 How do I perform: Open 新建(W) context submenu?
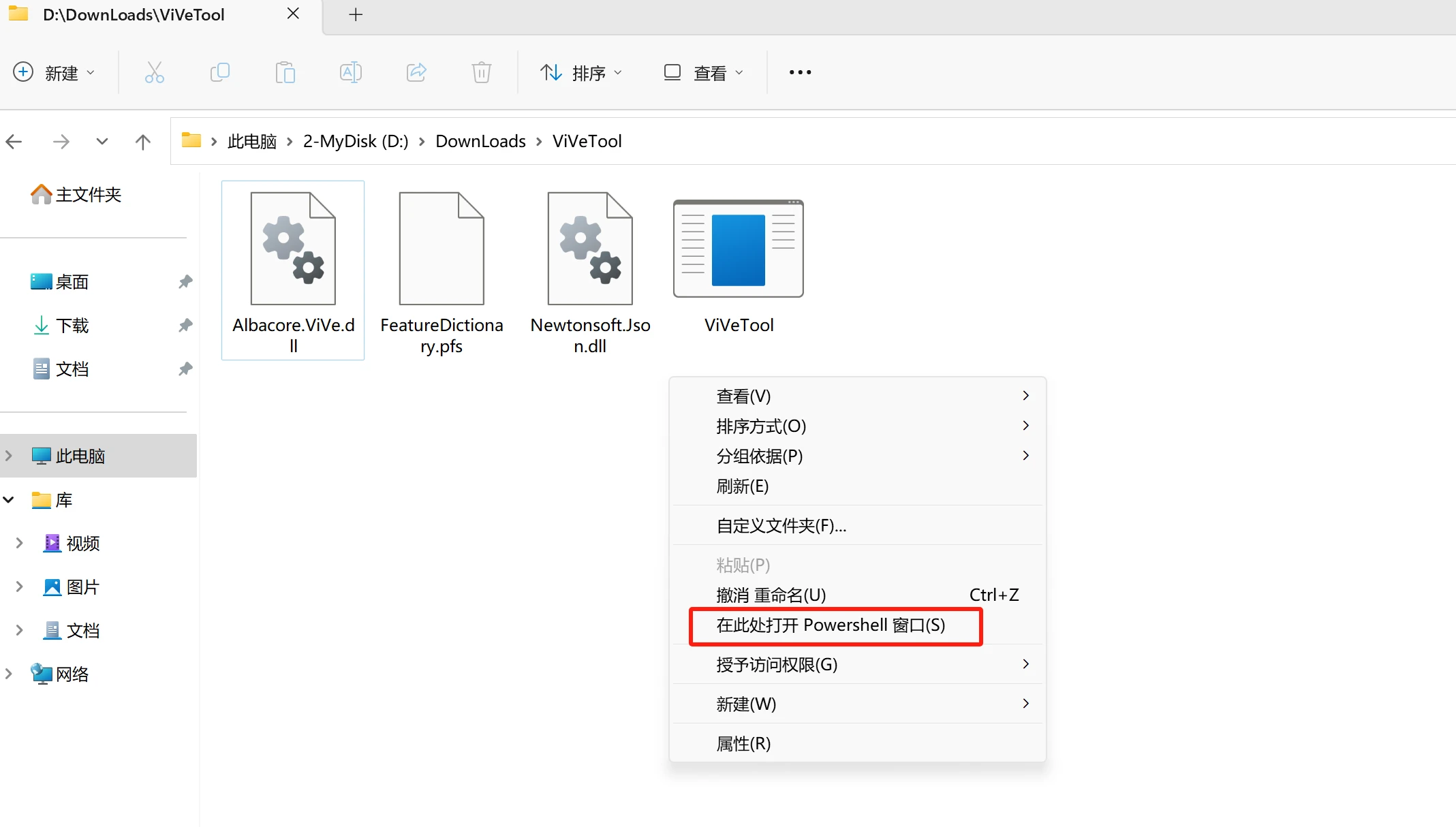(x=857, y=704)
